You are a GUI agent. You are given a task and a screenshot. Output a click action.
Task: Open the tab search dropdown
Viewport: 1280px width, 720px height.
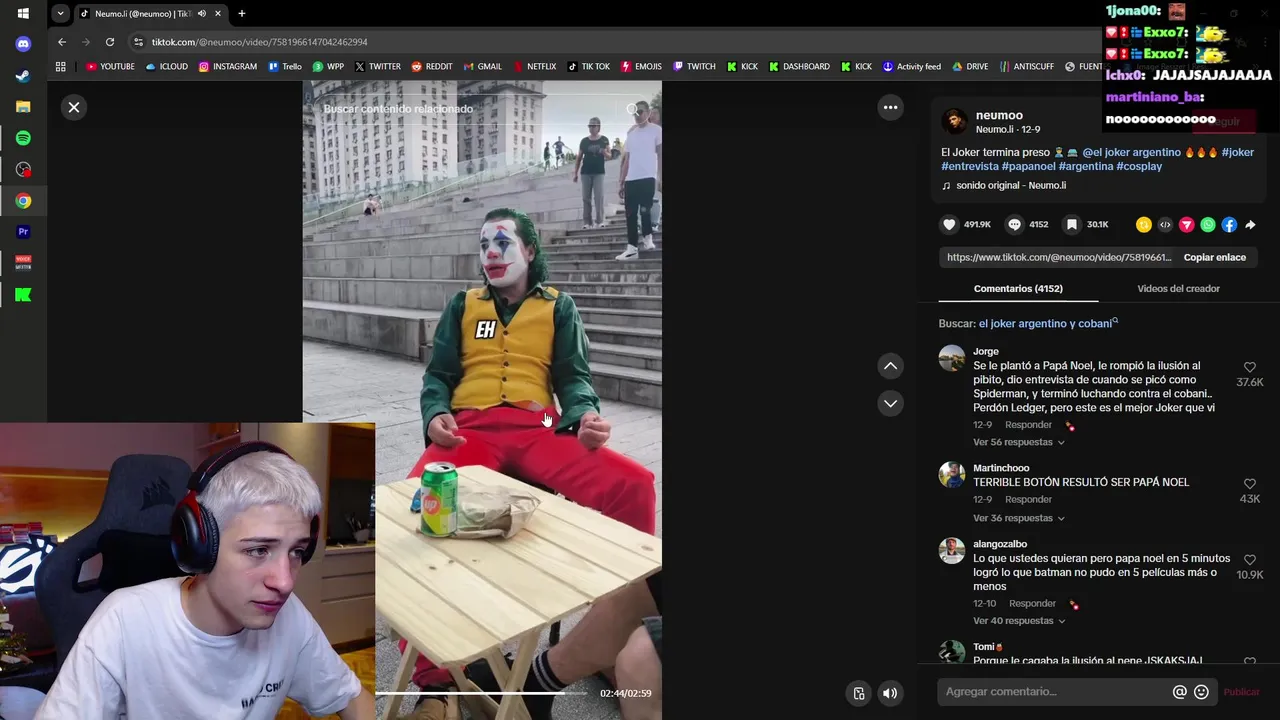(x=61, y=14)
